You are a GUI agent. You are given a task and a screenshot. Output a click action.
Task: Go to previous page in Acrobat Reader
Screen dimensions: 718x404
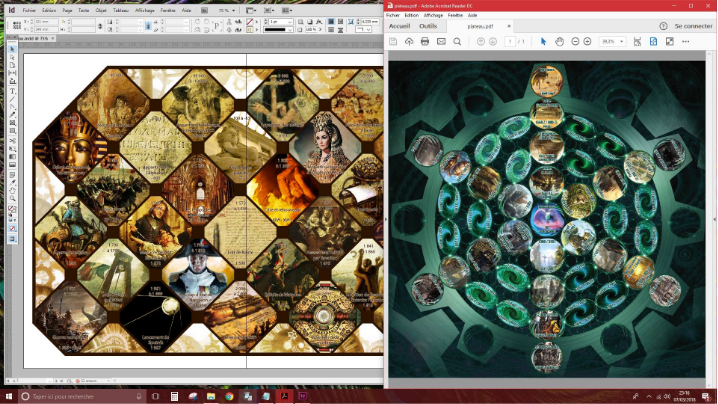click(481, 42)
